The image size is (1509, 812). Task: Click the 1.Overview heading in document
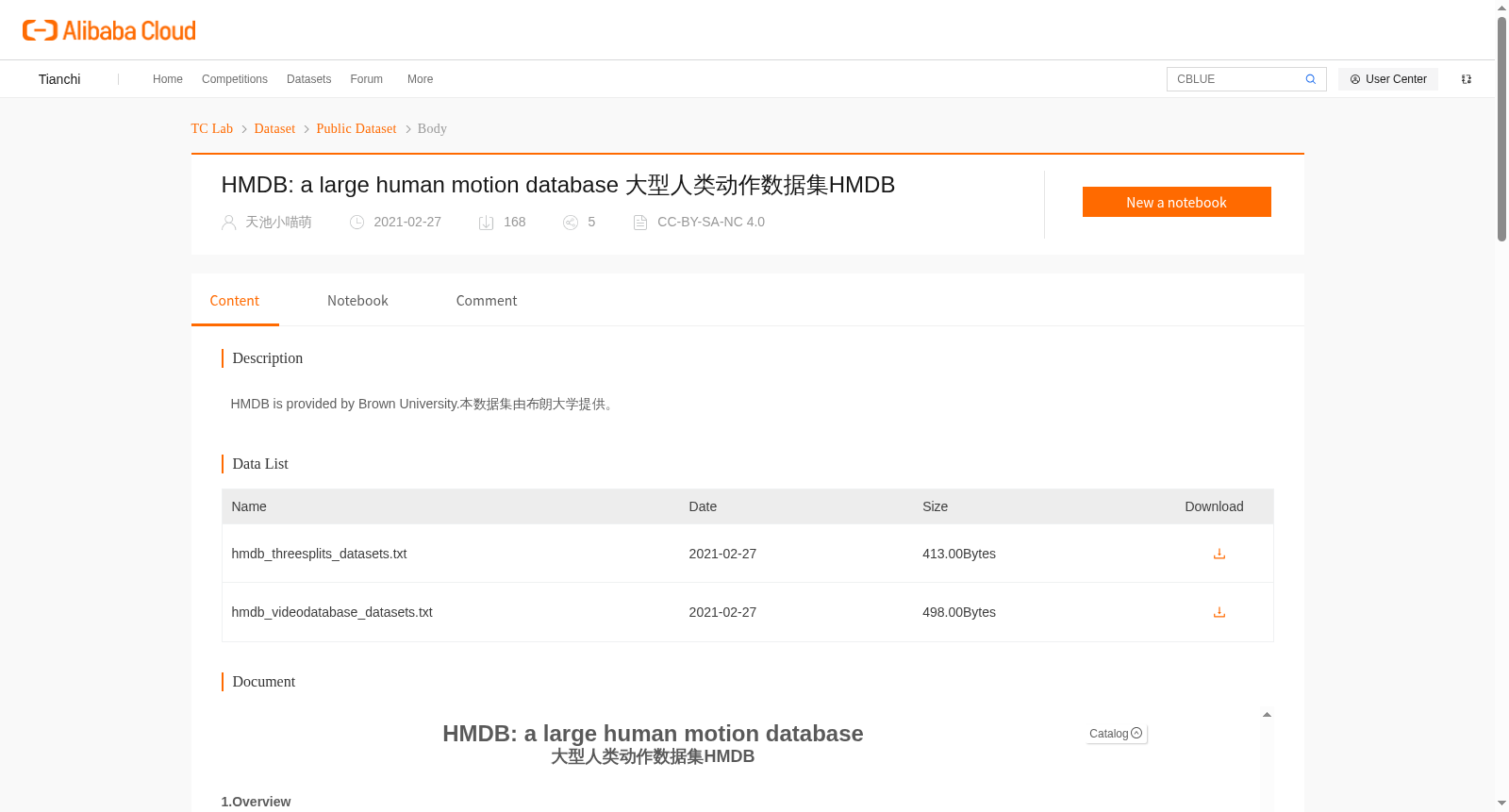point(256,802)
